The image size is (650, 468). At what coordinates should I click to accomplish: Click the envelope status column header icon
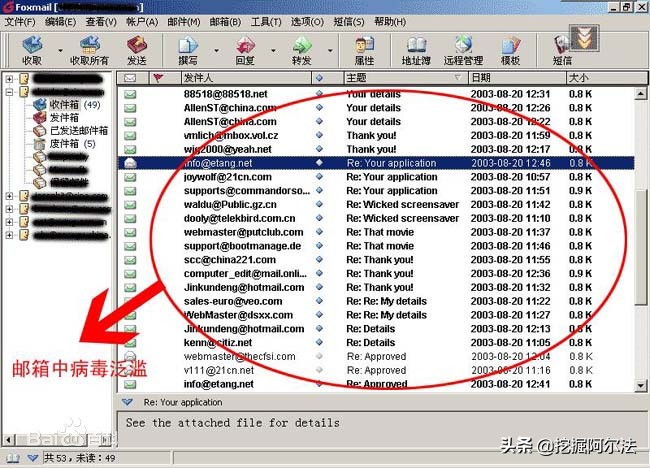130,78
